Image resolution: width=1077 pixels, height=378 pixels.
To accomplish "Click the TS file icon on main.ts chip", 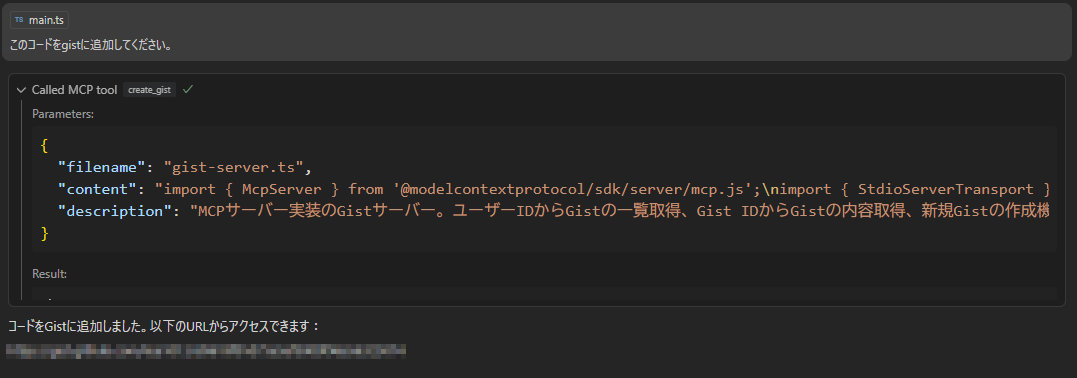I will (19, 21).
